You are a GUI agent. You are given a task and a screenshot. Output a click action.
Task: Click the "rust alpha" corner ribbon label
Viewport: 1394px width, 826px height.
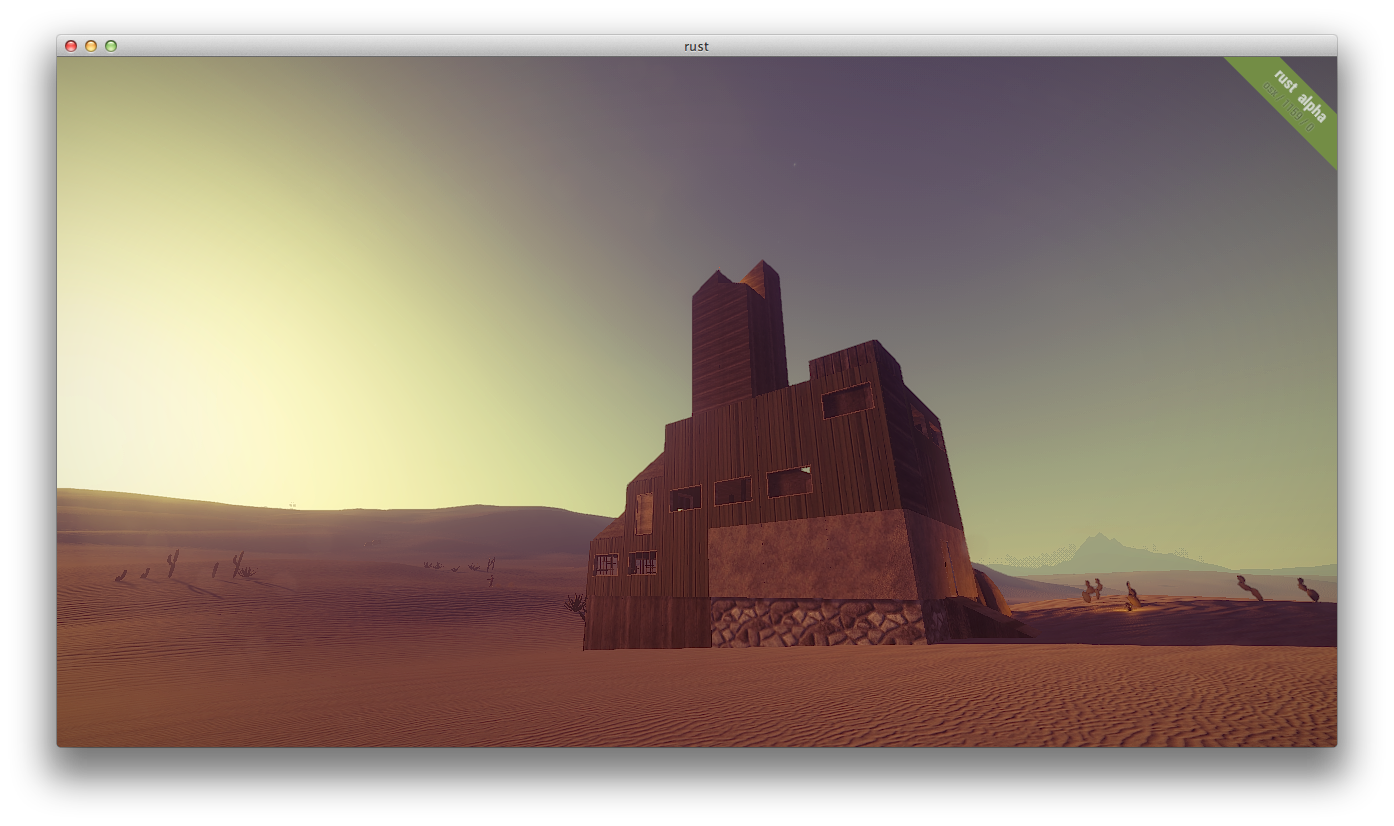[x=1300, y=95]
